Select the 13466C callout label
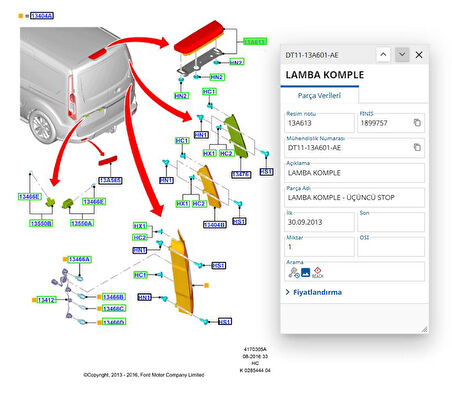This screenshot has height=395, width=452. [x=114, y=309]
